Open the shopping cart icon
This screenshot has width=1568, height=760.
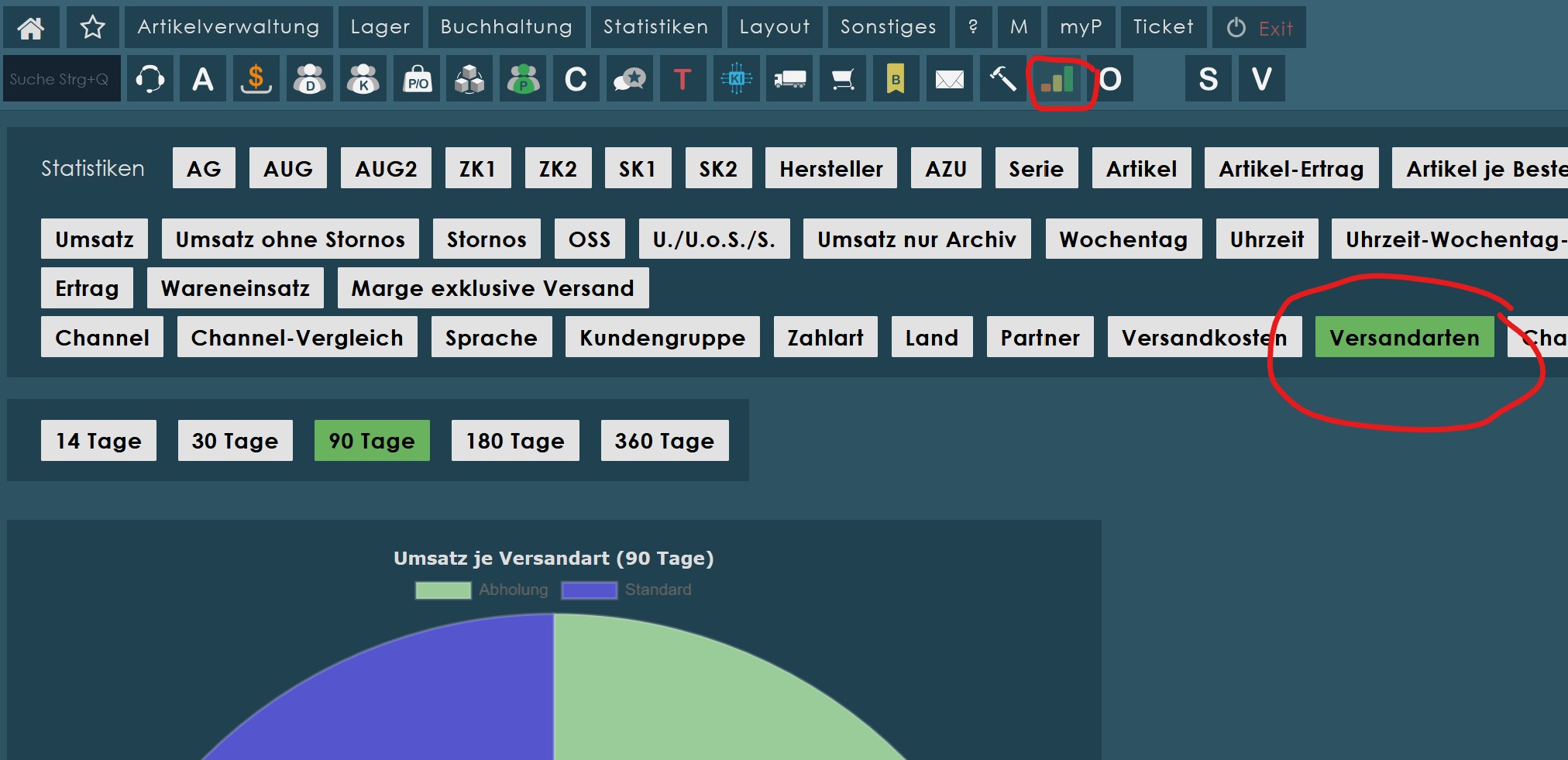843,78
